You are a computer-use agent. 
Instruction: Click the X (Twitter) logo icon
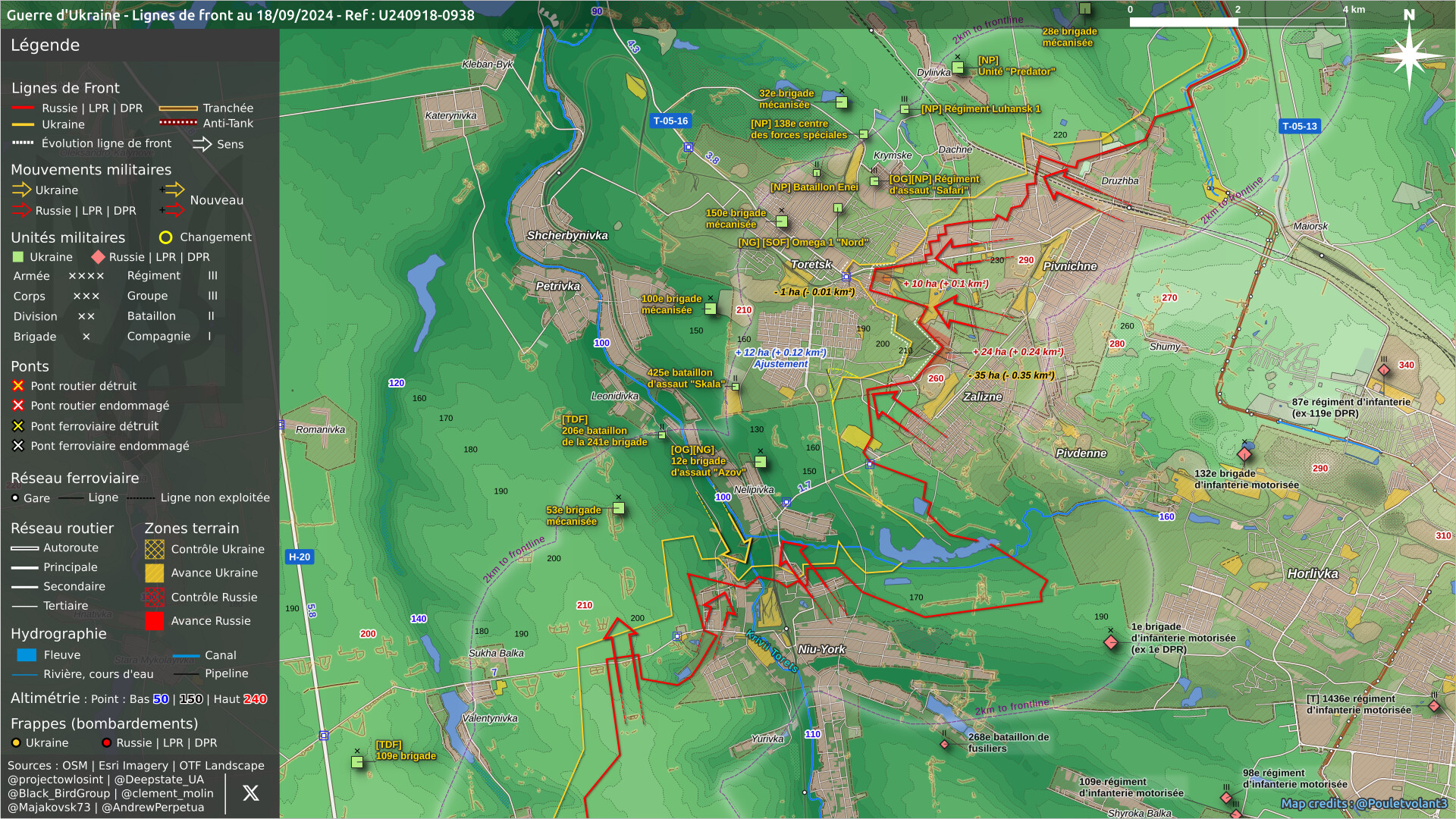pyautogui.click(x=250, y=793)
